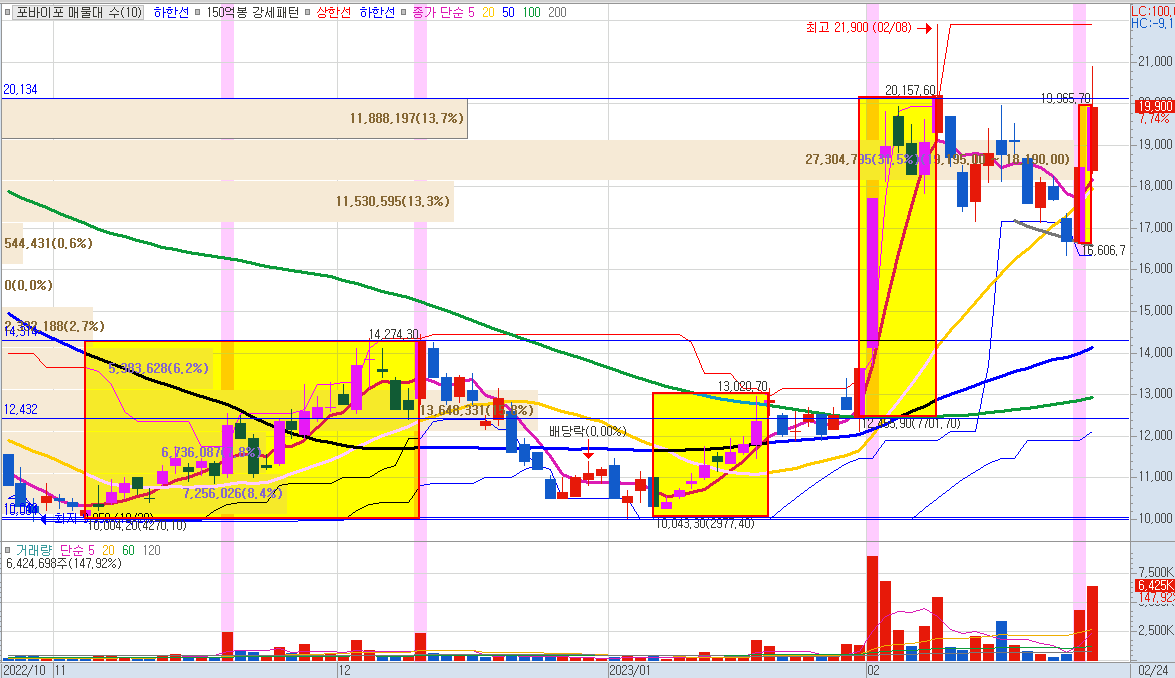Click the red 19,900 current price tag
The height and width of the screenshot is (678, 1175).
(x=1154, y=107)
